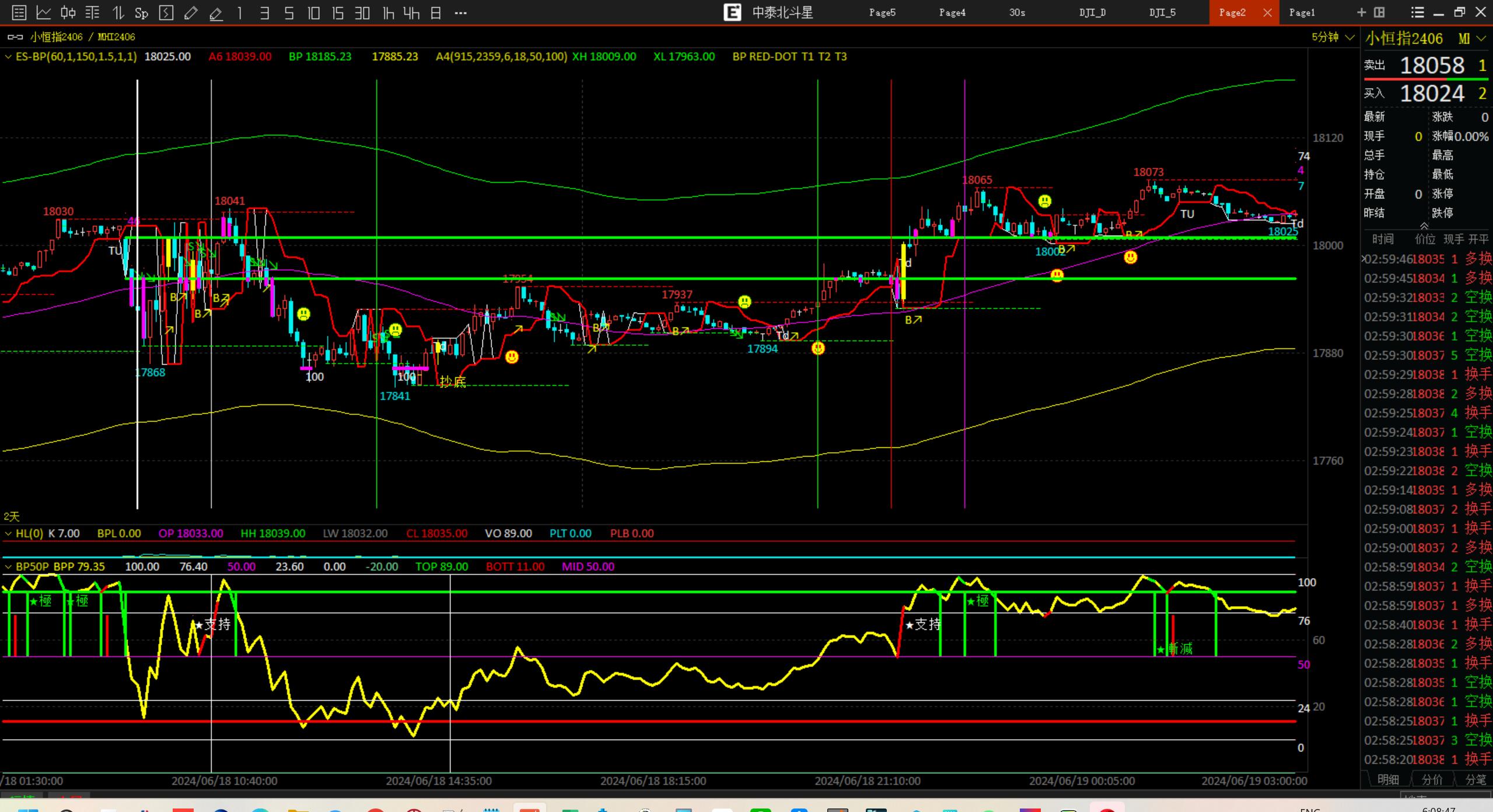The width and height of the screenshot is (1493, 812).
Task: Click the 2024/06/18 14:35:00 time label
Action: (439, 780)
